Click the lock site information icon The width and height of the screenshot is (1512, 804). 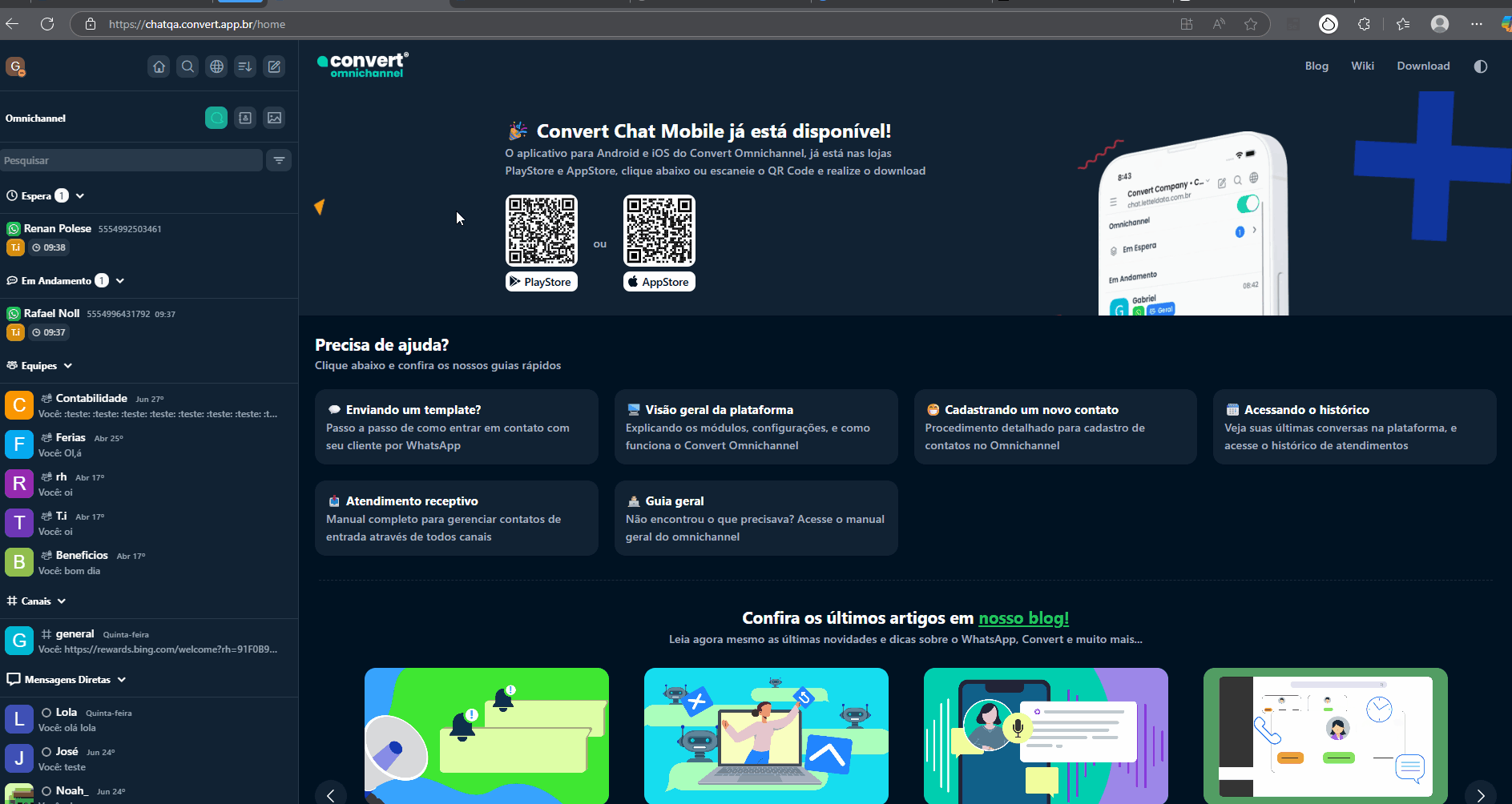pyautogui.click(x=91, y=24)
